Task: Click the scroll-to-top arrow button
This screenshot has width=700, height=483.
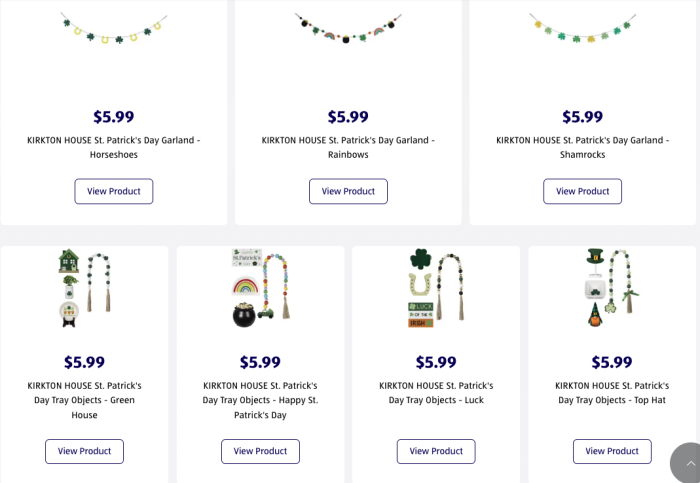Action: [x=688, y=465]
